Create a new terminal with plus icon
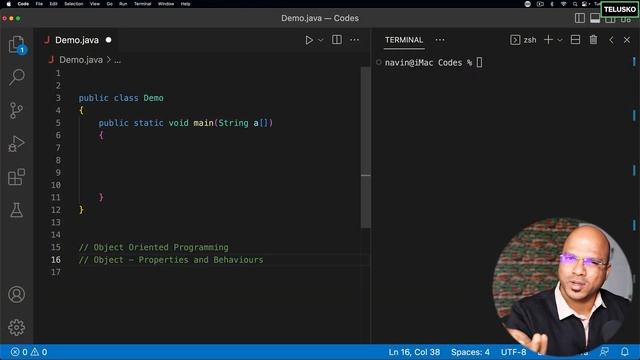Image resolution: width=640 pixels, height=360 pixels. (549, 40)
